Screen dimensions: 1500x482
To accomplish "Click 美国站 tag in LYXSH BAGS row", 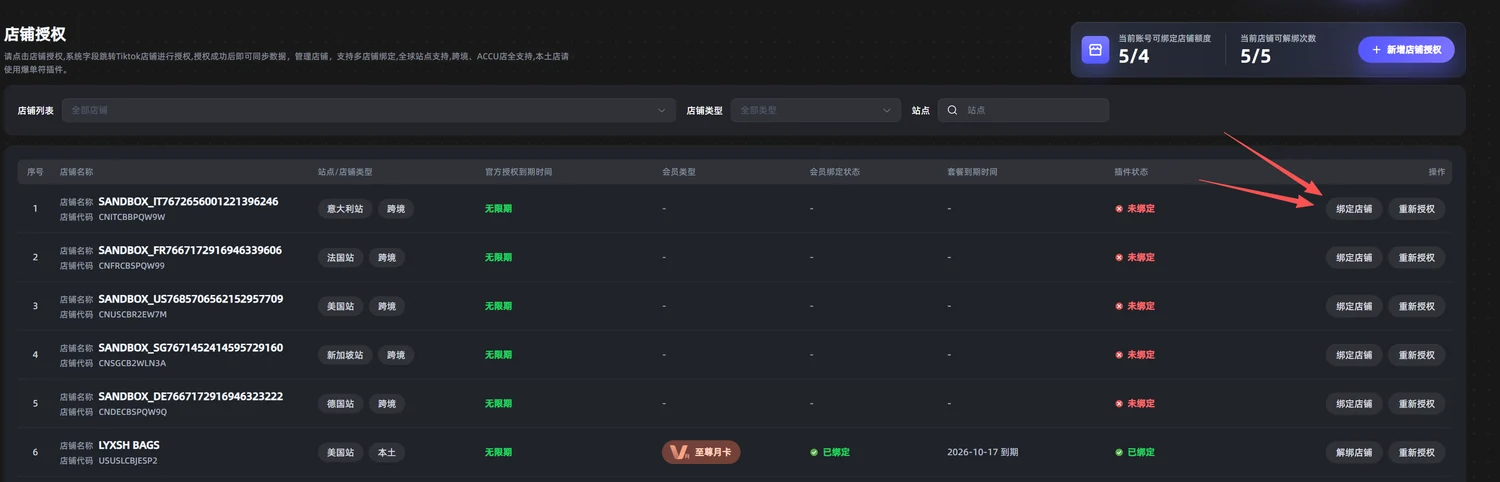I will 341,452.
